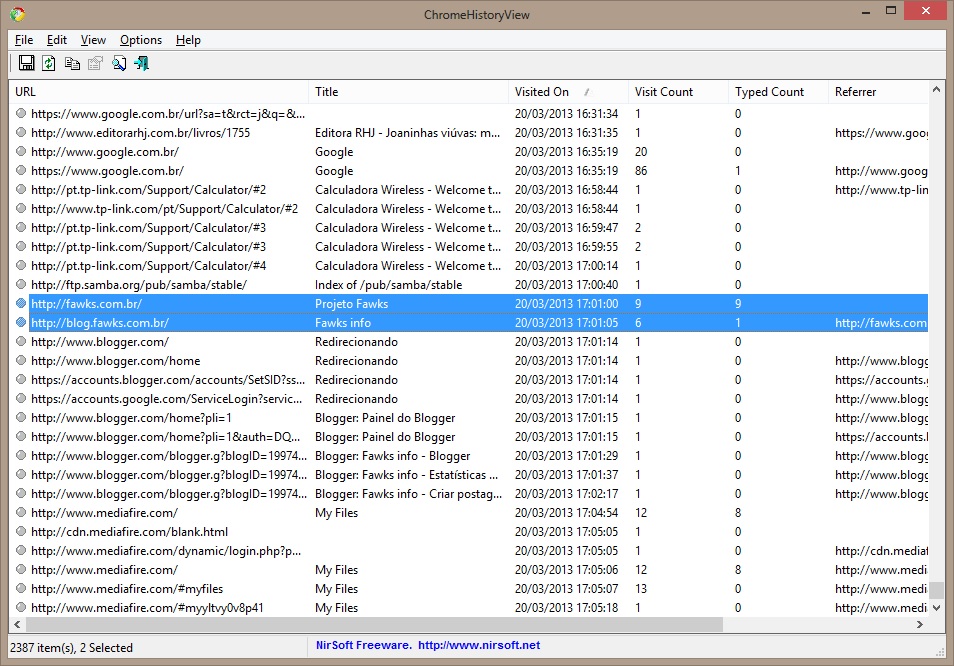Click the Refresh toolbar icon
Image resolution: width=954 pixels, height=666 pixels.
pyautogui.click(x=49, y=63)
